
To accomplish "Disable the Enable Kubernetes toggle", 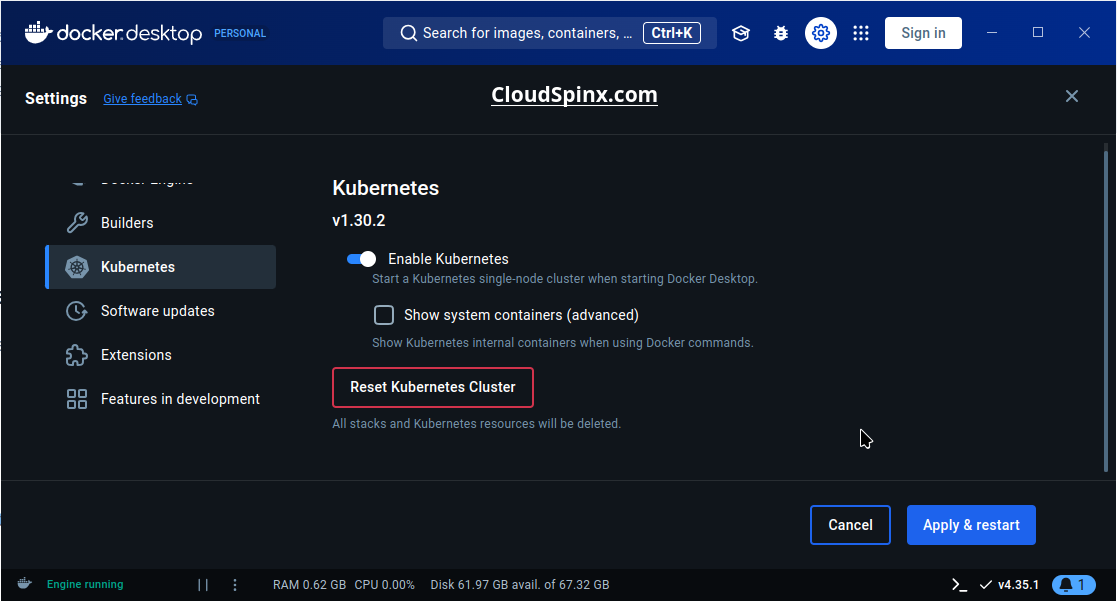I will 361,258.
